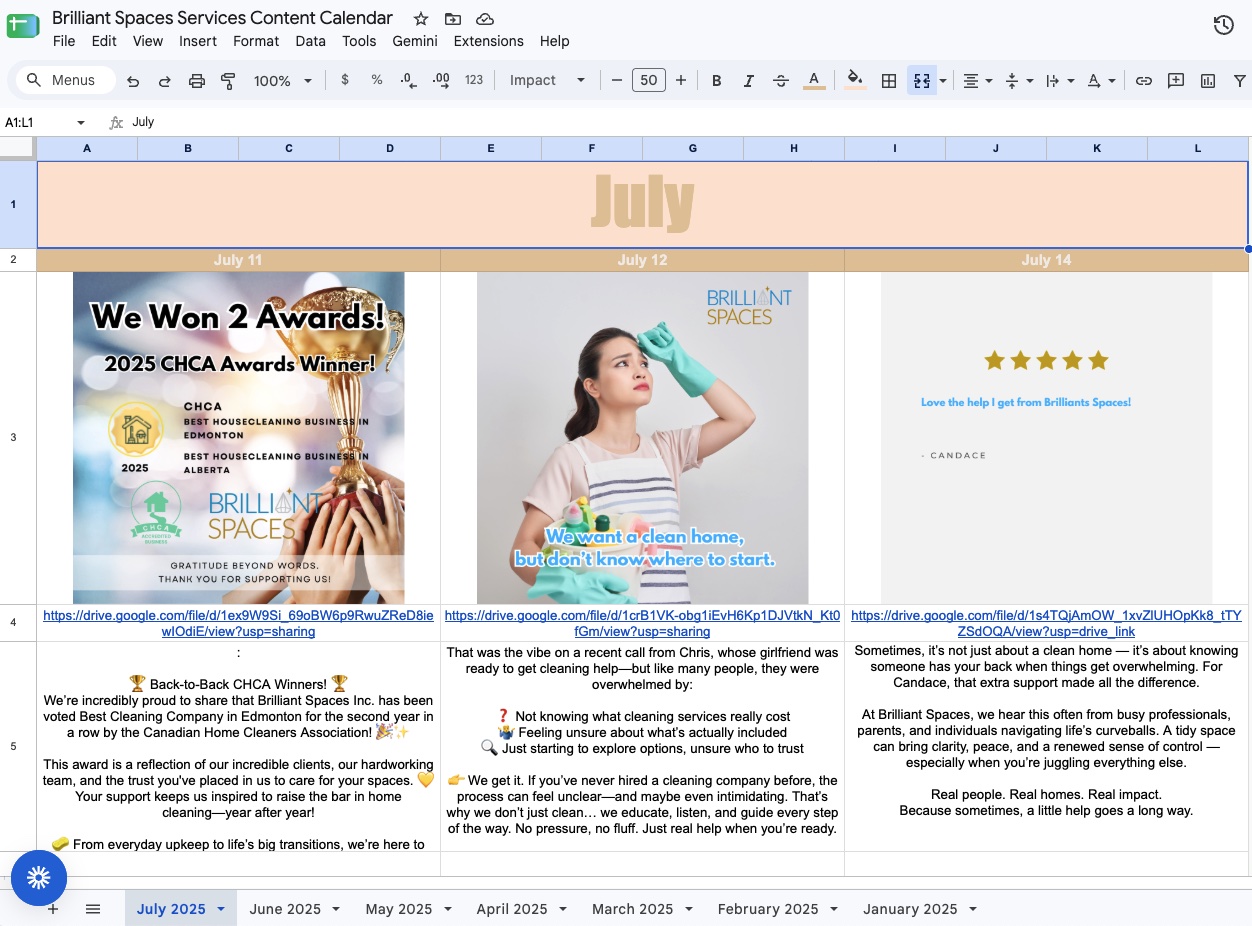Open the January 2025 tab options arrow
Screen dimensions: 1252x926
973,909
